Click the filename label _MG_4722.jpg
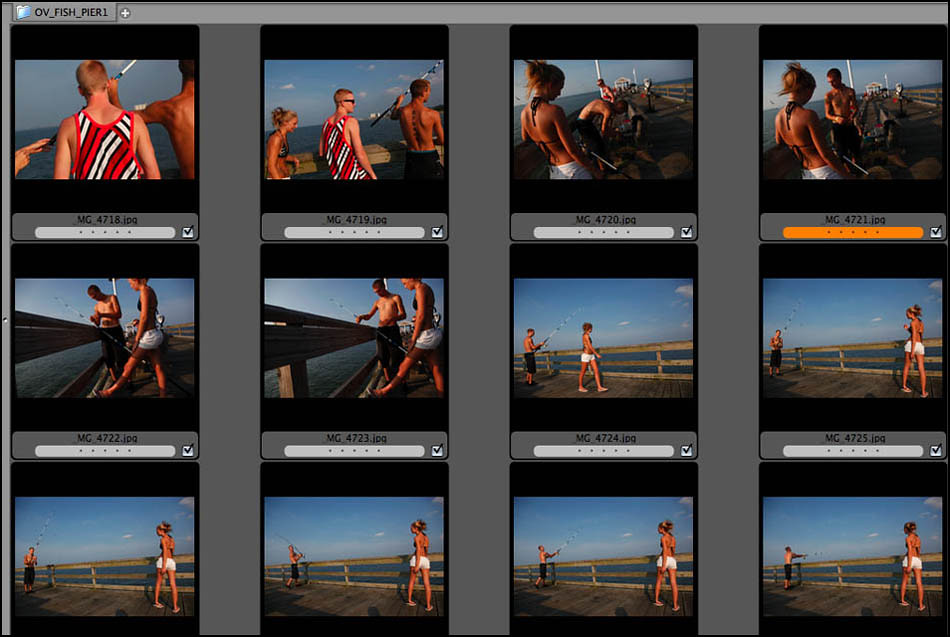The image size is (950, 637). [106, 438]
